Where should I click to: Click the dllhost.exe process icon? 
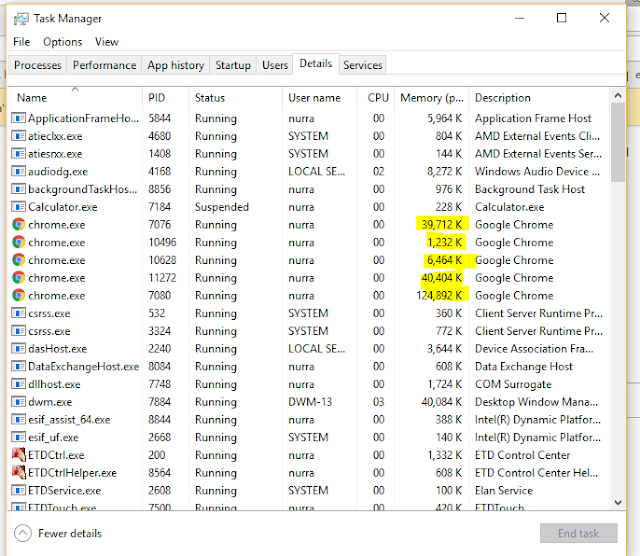point(18,384)
